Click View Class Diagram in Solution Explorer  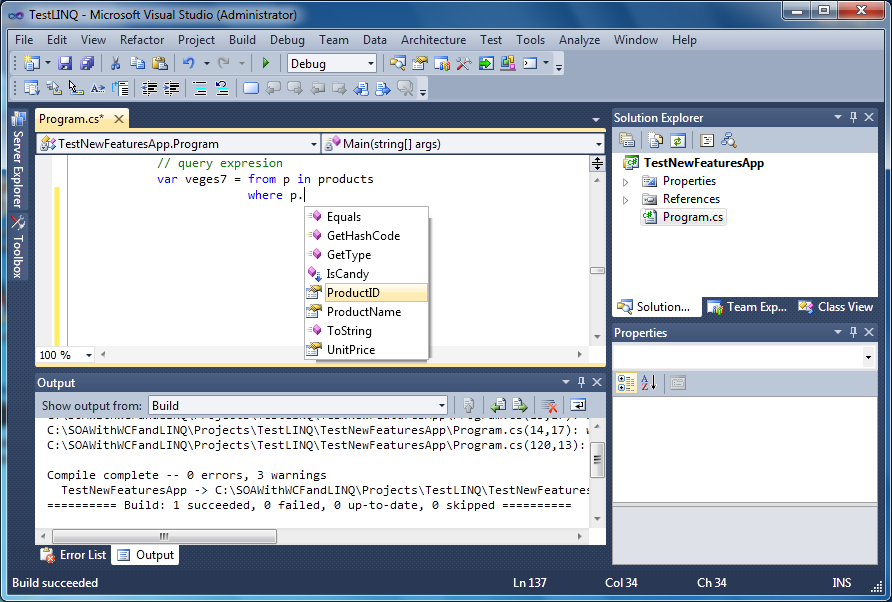[x=729, y=140]
